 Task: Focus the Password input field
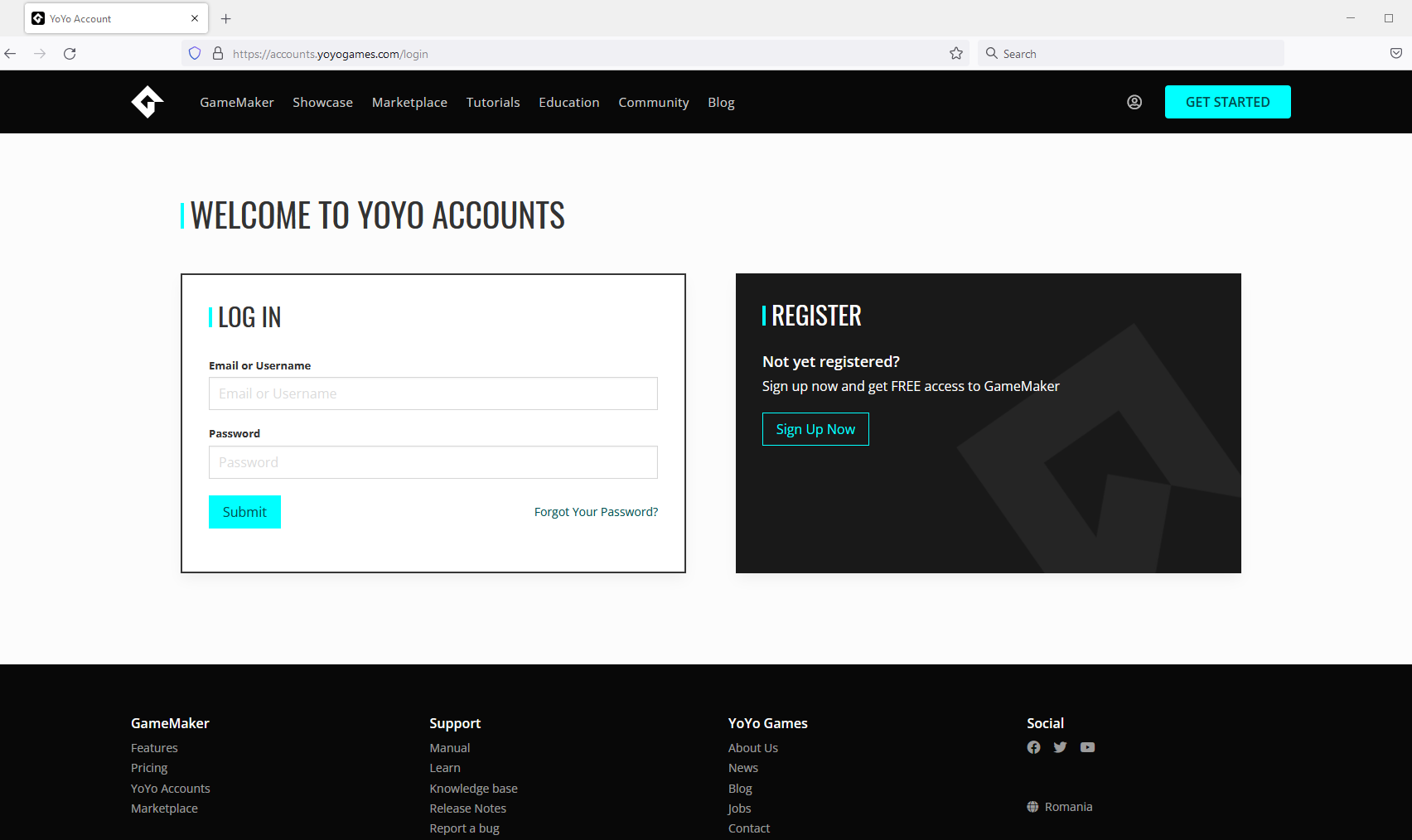(433, 462)
